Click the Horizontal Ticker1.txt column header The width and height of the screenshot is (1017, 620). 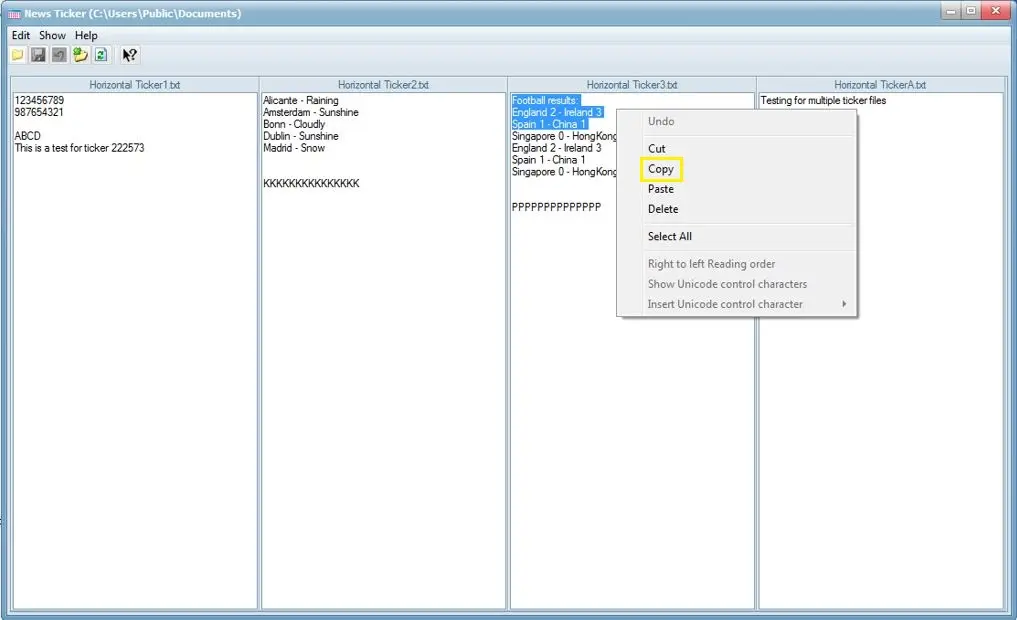pyautogui.click(x=135, y=85)
